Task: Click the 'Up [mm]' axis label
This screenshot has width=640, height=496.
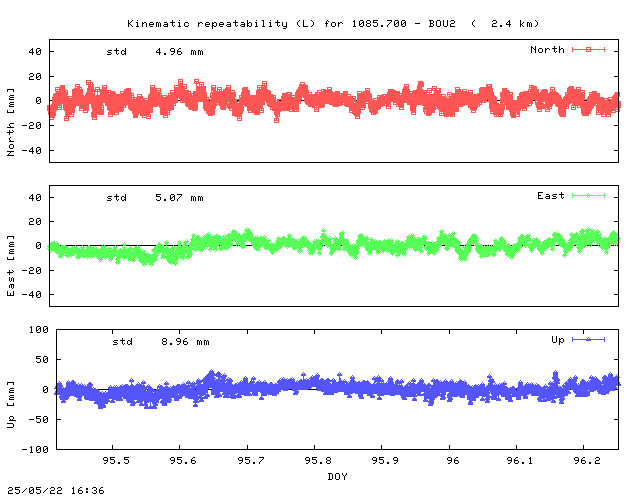Action: 11,405
